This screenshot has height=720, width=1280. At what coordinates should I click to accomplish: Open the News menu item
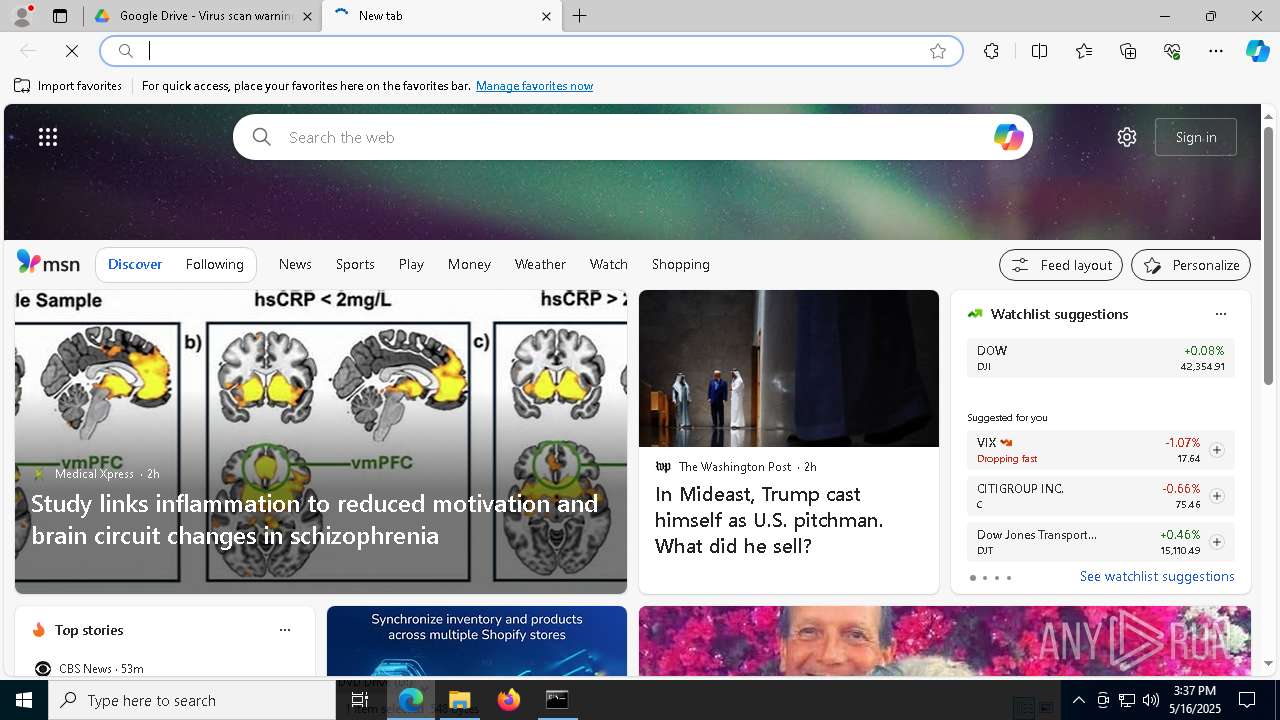tap(295, 264)
